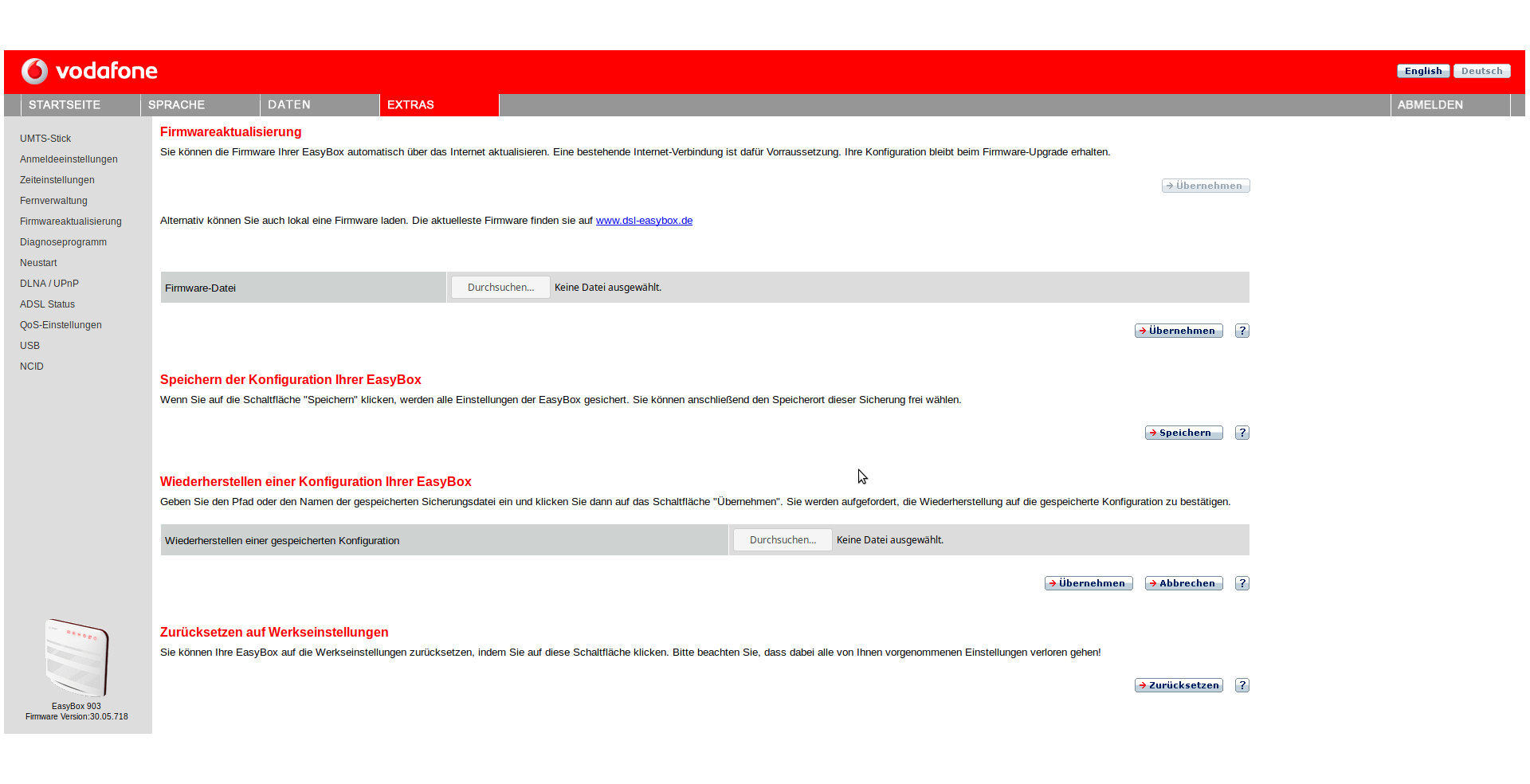Open help icon beside Abbrechen button
1530x784 pixels.
(1242, 583)
